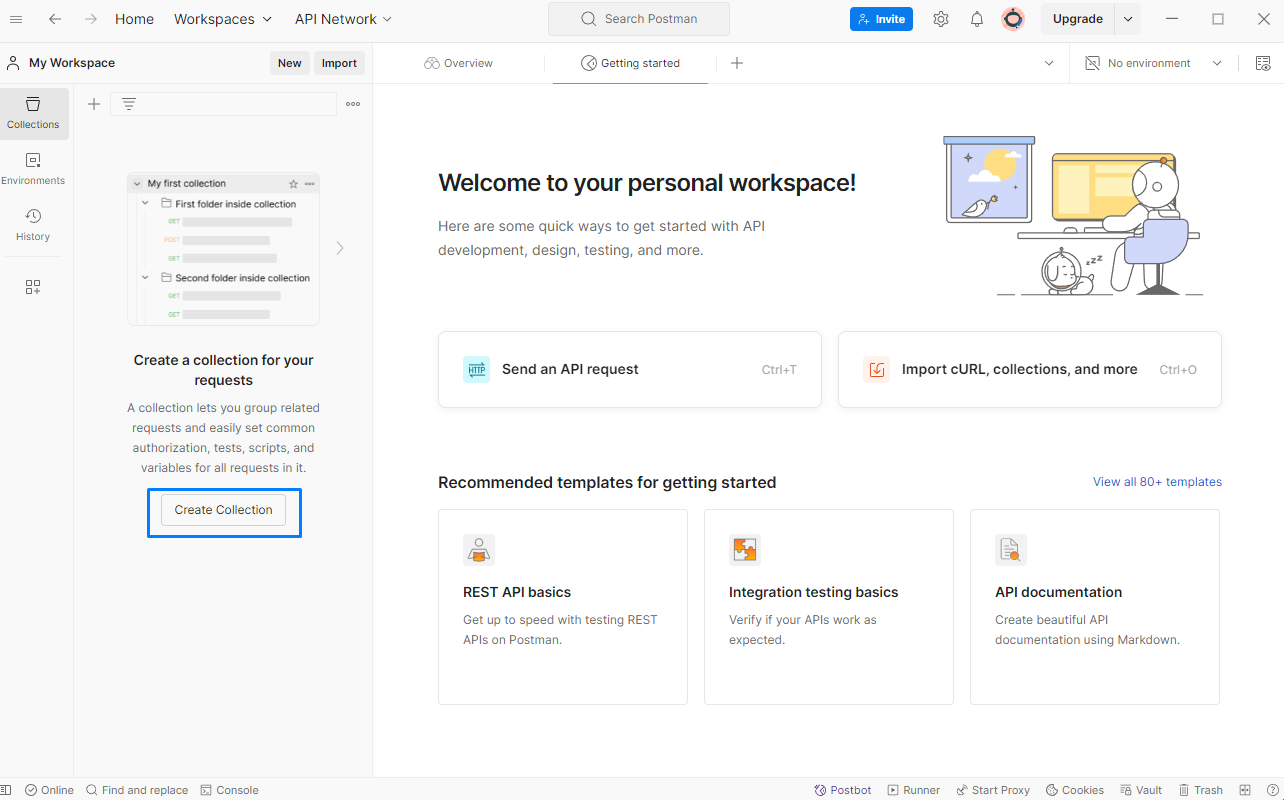Open View all 80+ templates link
1284x800 pixels.
(1157, 482)
